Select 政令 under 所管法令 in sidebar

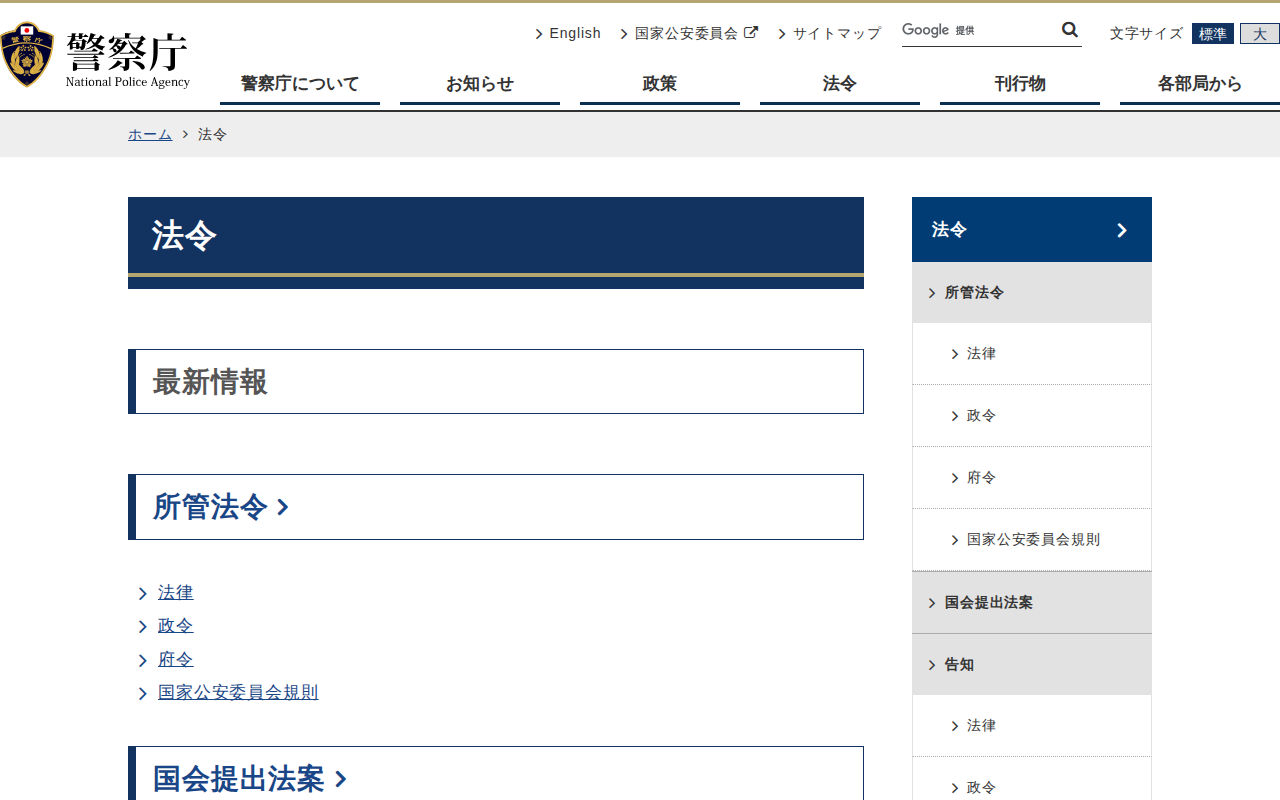pyautogui.click(x=1032, y=416)
